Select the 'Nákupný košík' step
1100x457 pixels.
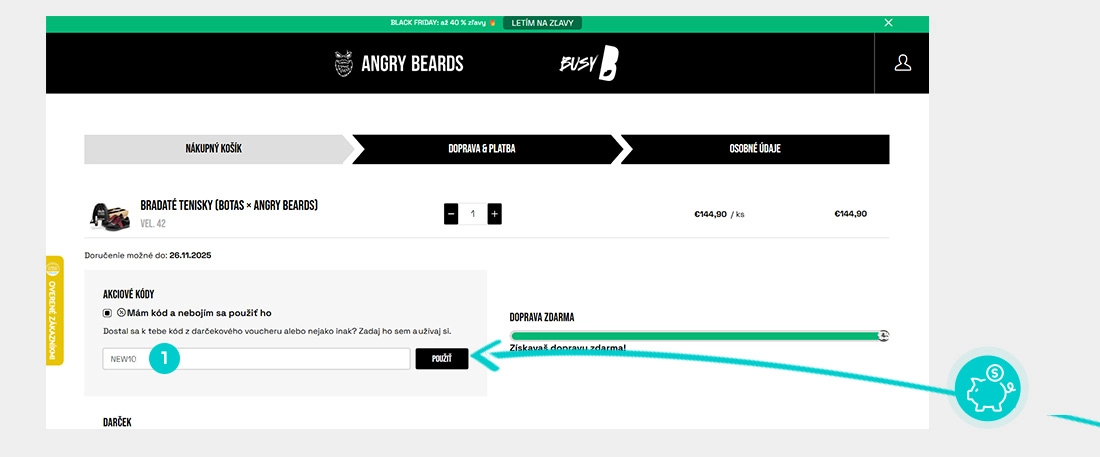point(213,149)
